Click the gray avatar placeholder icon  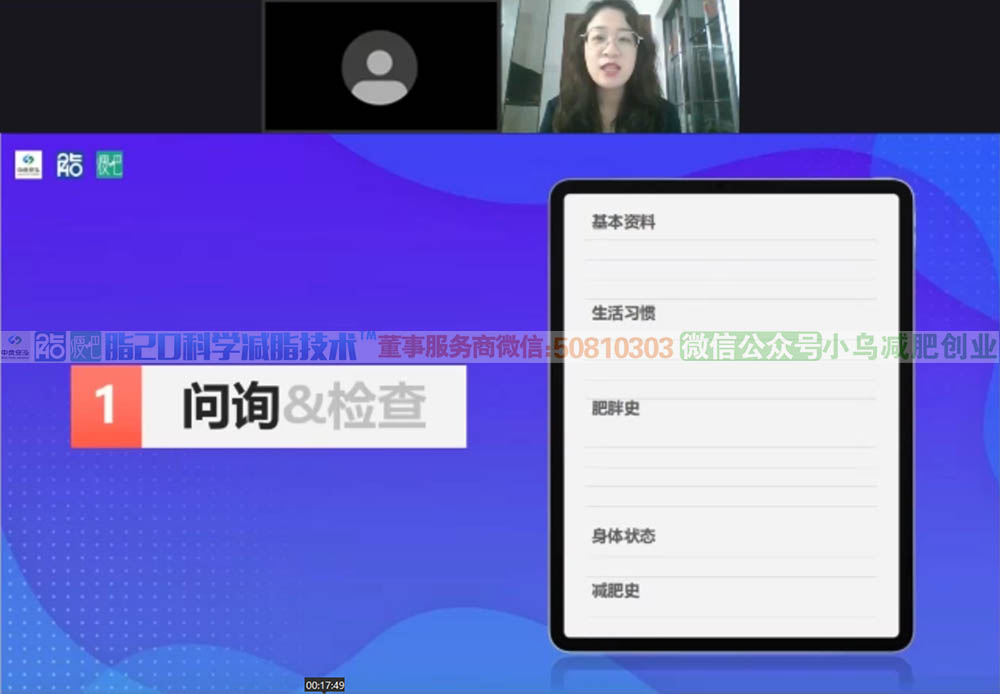coord(379,67)
